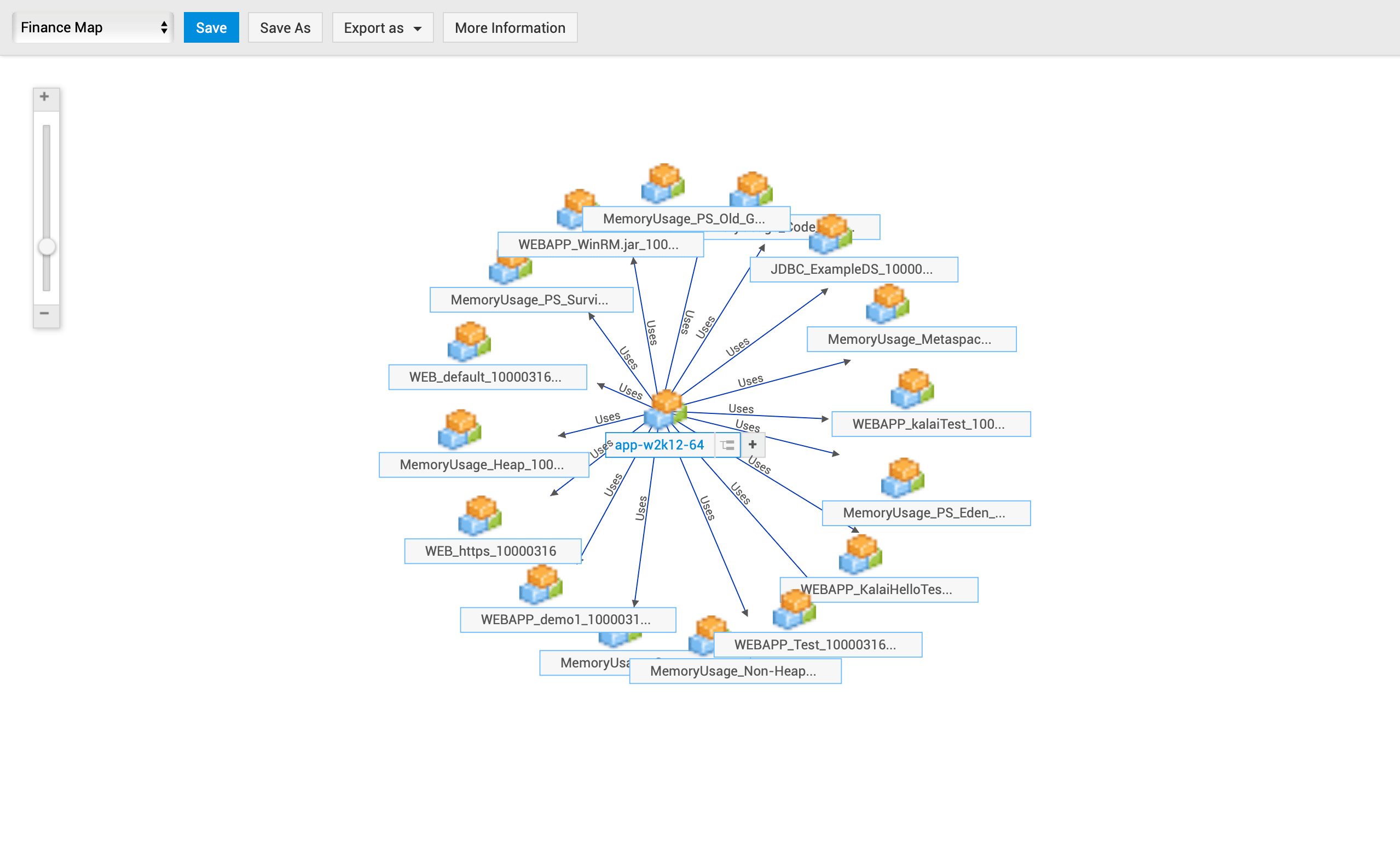The image size is (1400, 841).
Task: Click the WEBAPP_demo1 node icon
Action: click(541, 584)
